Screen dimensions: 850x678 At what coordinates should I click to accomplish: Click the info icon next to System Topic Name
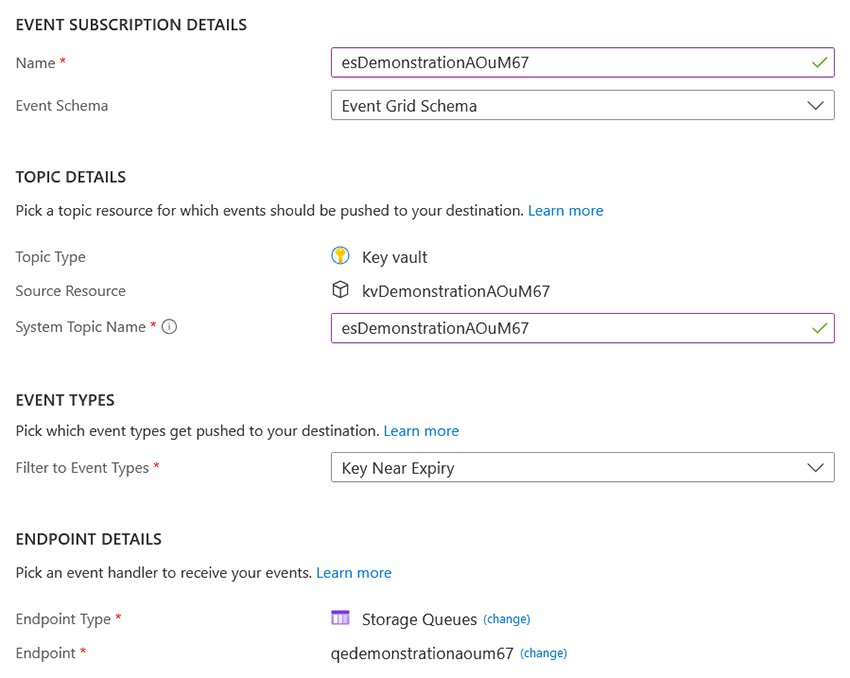[169, 327]
